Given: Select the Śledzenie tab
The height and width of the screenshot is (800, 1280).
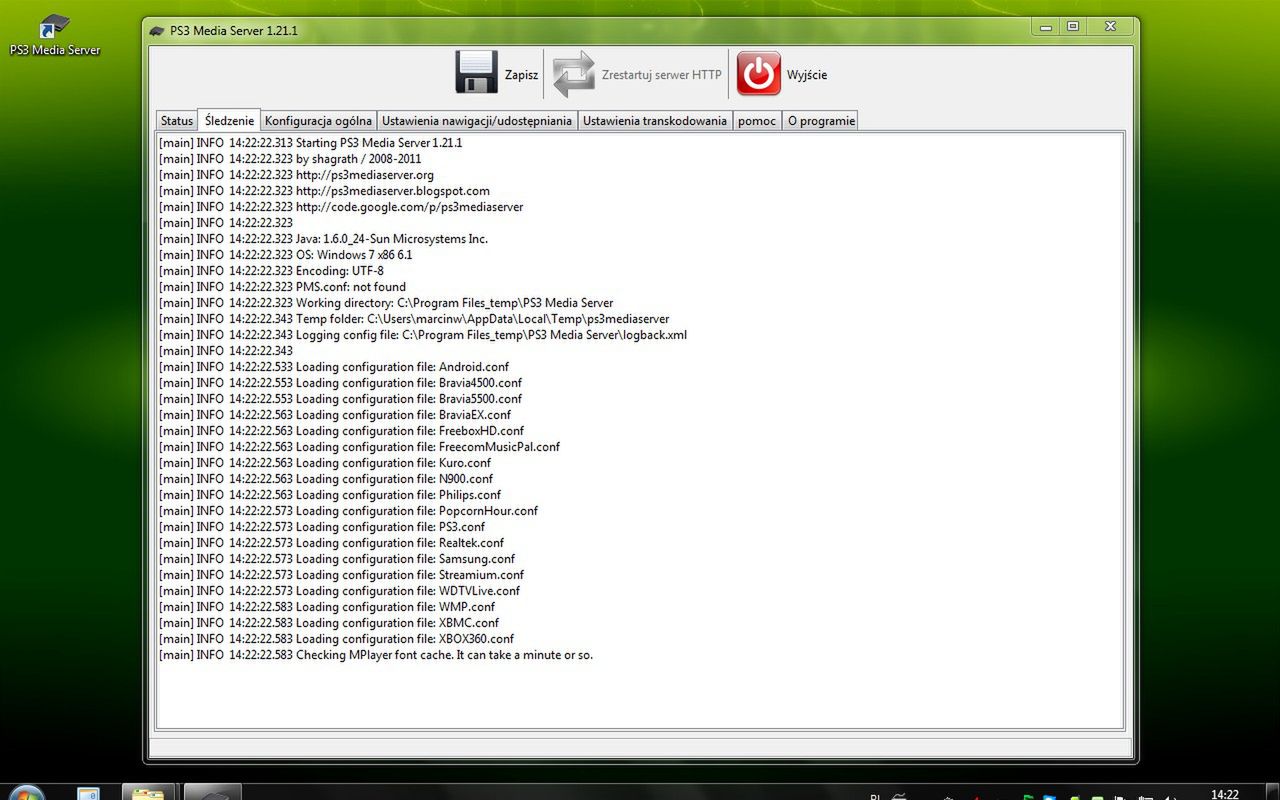Looking at the screenshot, I should (x=229, y=120).
